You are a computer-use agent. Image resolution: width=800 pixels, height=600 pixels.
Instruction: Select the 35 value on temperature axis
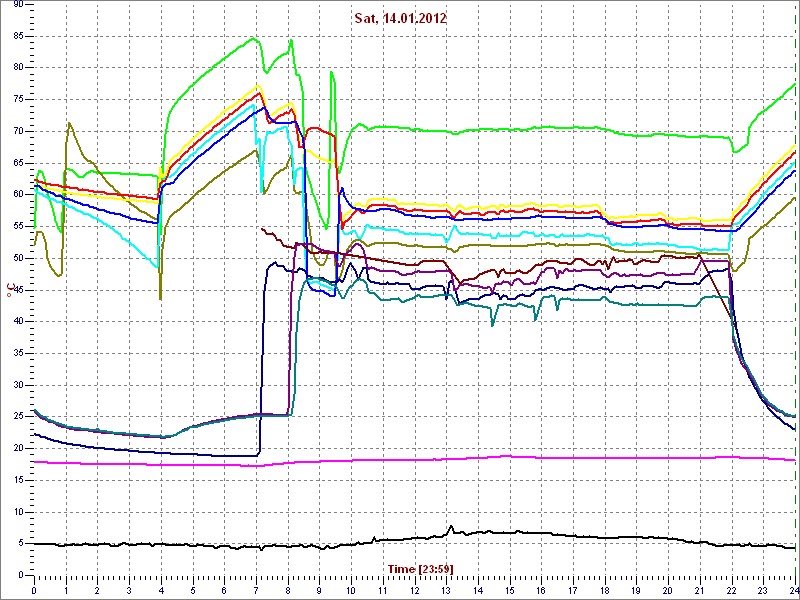18,353
